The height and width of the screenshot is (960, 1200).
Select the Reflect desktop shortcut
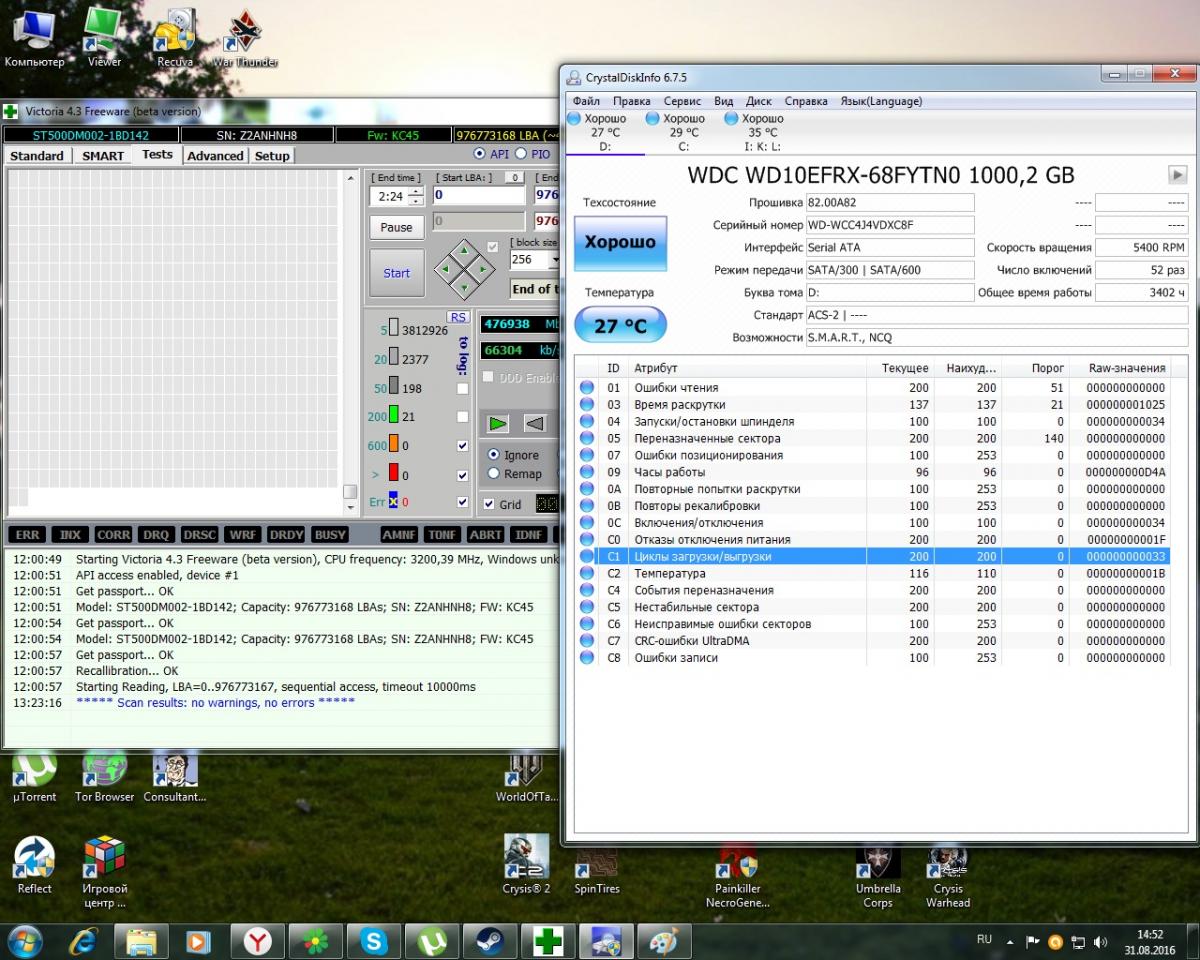coord(34,864)
